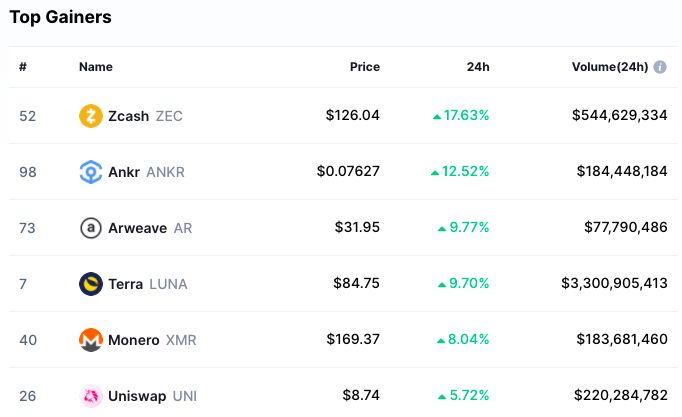This screenshot has height=417, width=682.
Task: Sort table by Name column header
Action: 96,67
